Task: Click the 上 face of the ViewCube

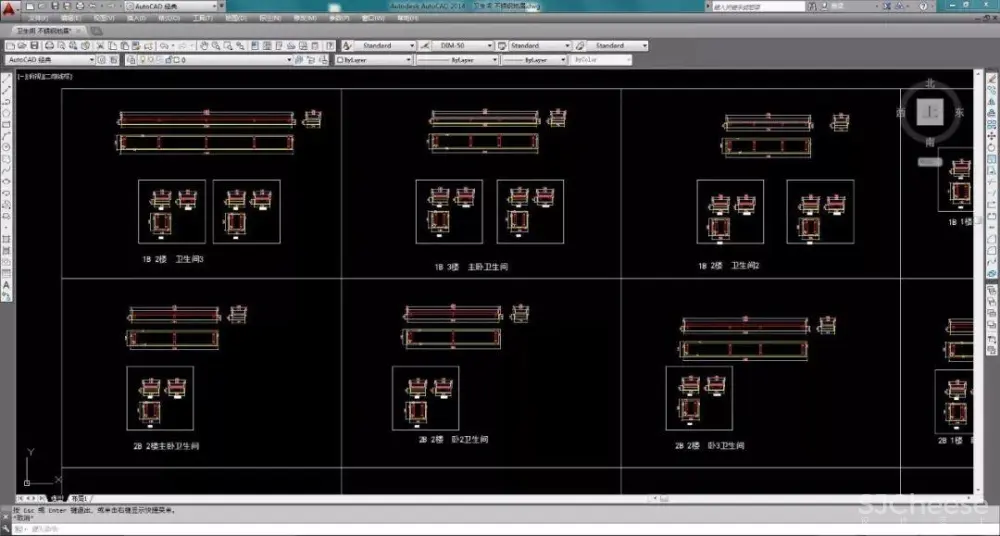Action: (x=930, y=112)
